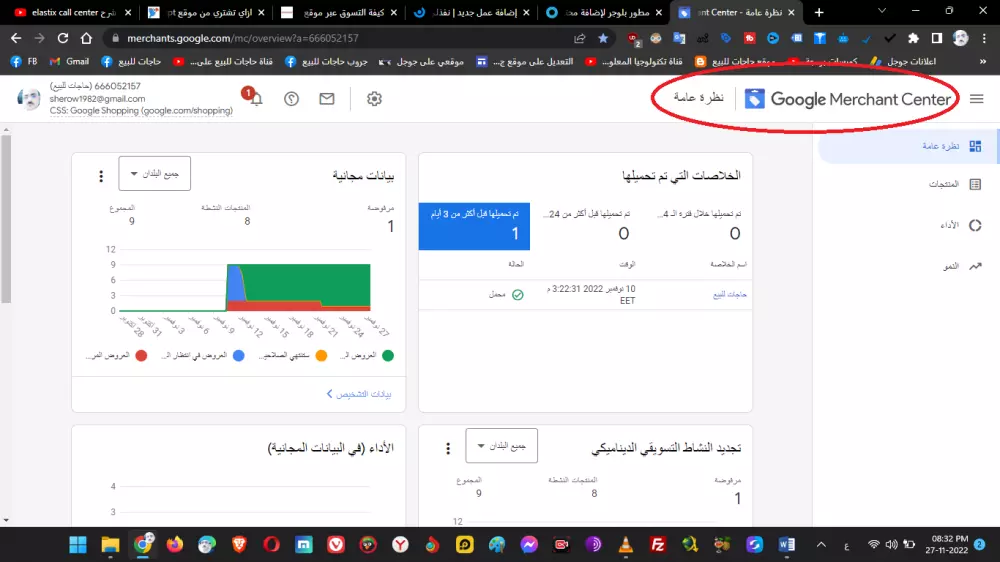1000x562 pixels.
Task: Click the Google Merchant Center logo
Action: pos(848,99)
